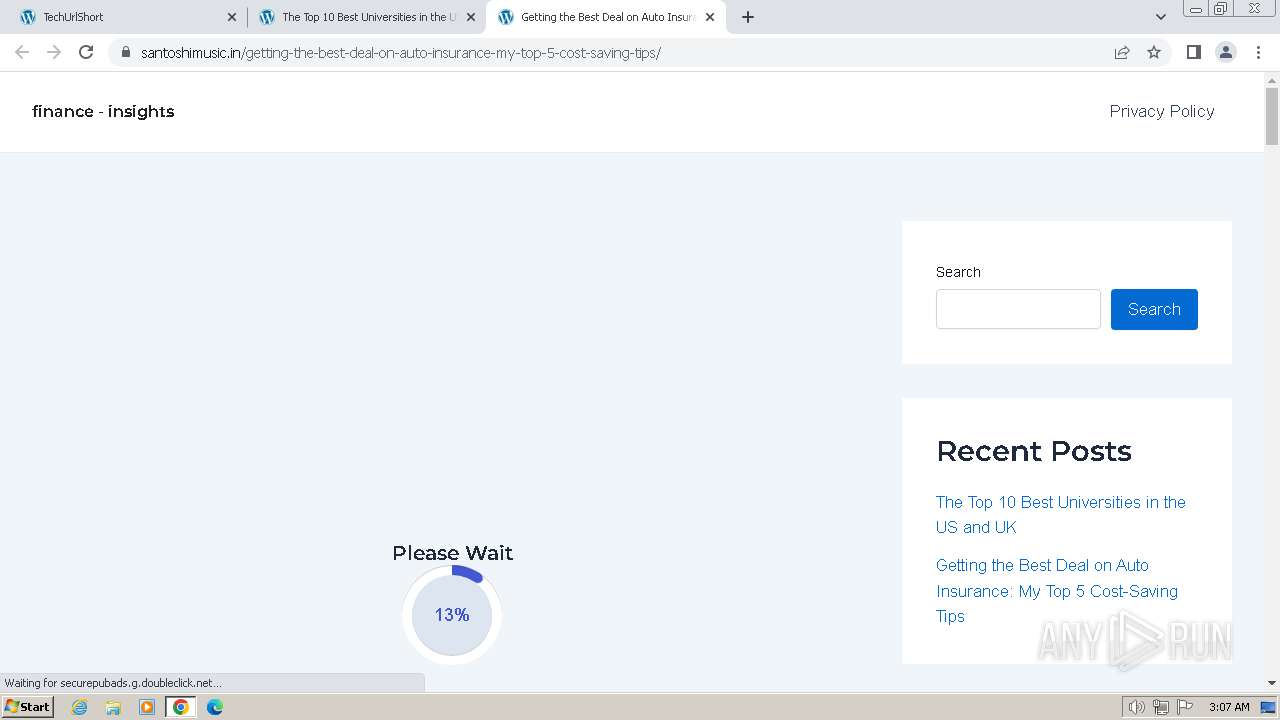Click the page scroll-down arrow
The height and width of the screenshot is (720, 1280).
pos(1272,683)
